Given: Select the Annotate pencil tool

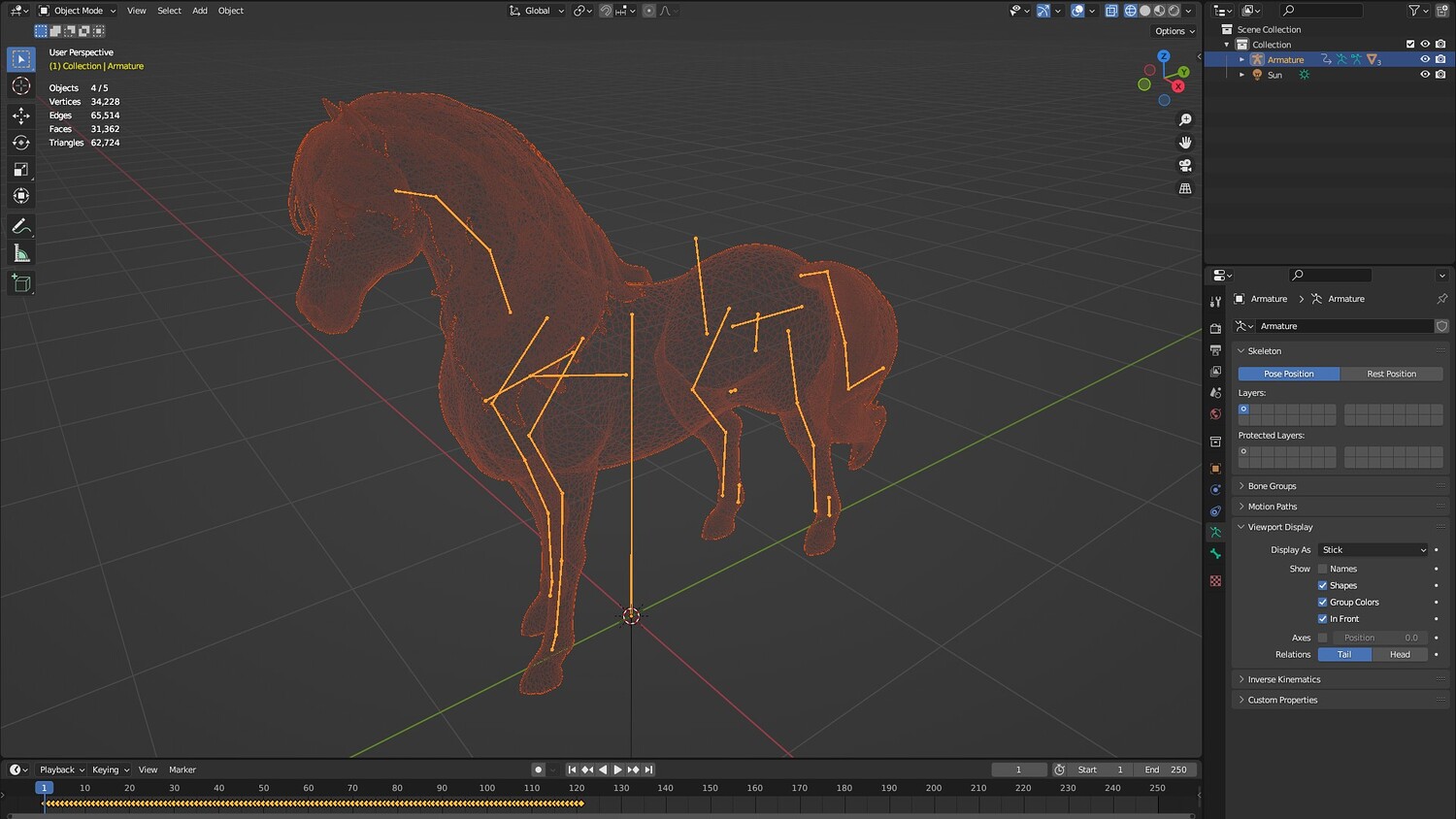Looking at the screenshot, I should click(20, 226).
